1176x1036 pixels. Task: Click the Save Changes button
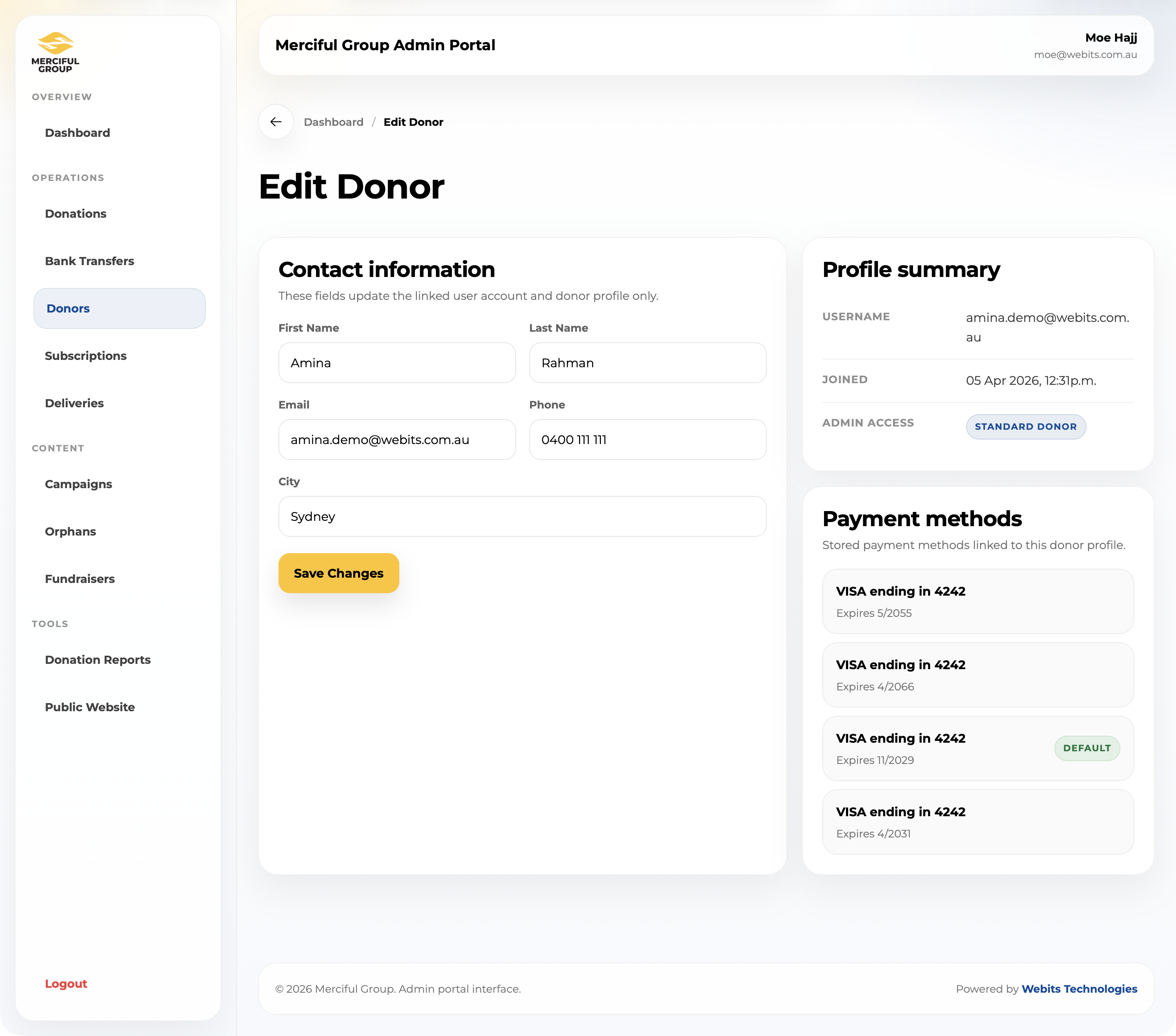click(339, 573)
